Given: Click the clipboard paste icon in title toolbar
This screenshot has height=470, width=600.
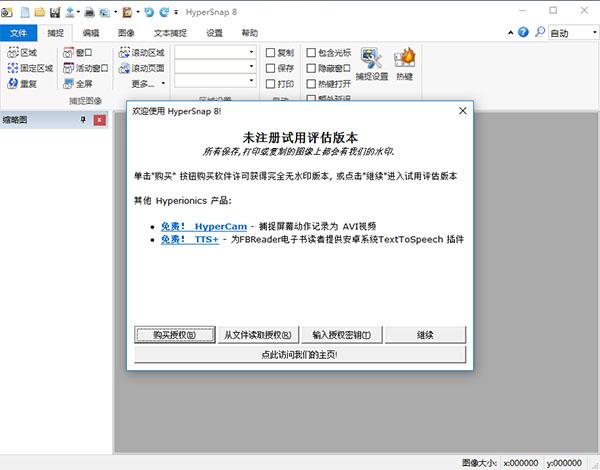Looking at the screenshot, I should [x=127, y=12].
